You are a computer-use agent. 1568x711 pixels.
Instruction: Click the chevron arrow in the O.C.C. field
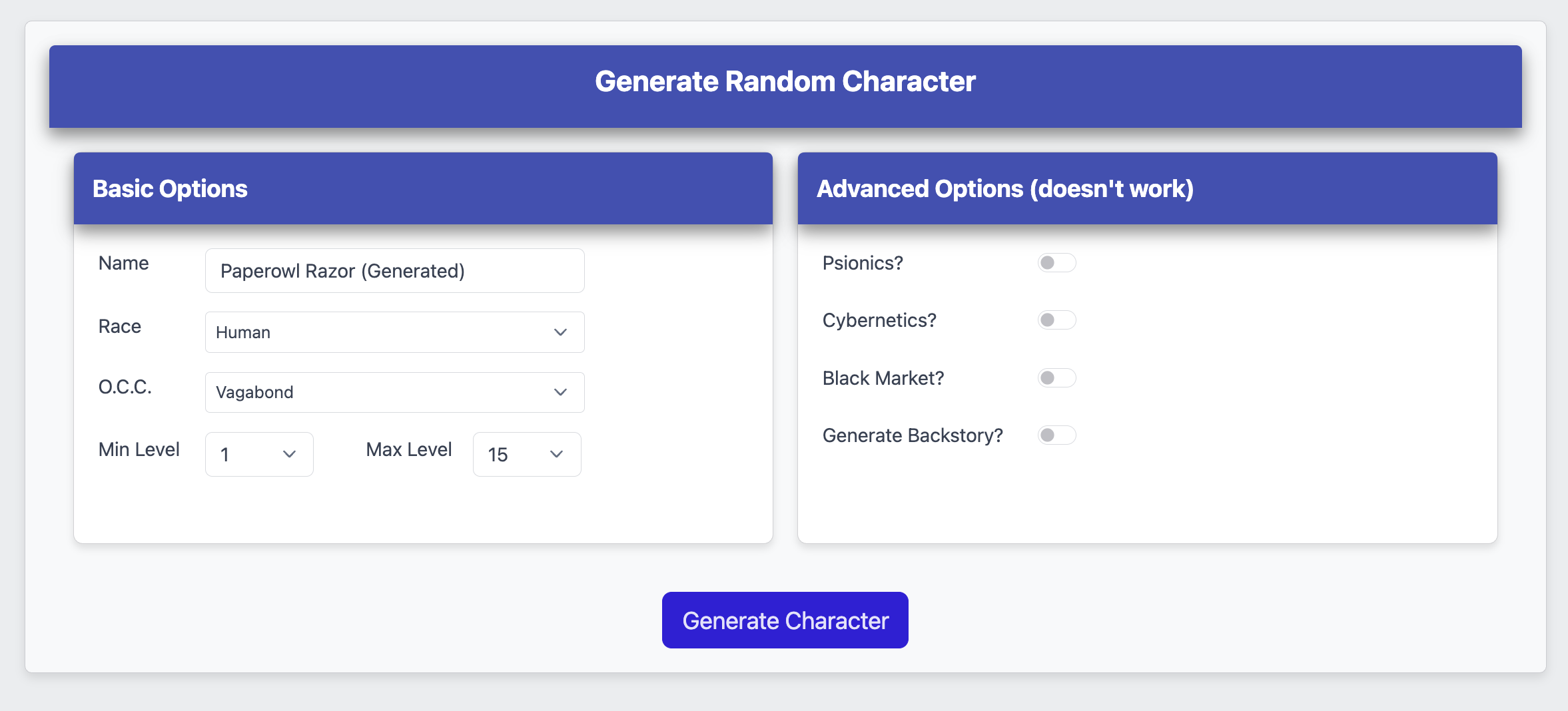click(560, 392)
